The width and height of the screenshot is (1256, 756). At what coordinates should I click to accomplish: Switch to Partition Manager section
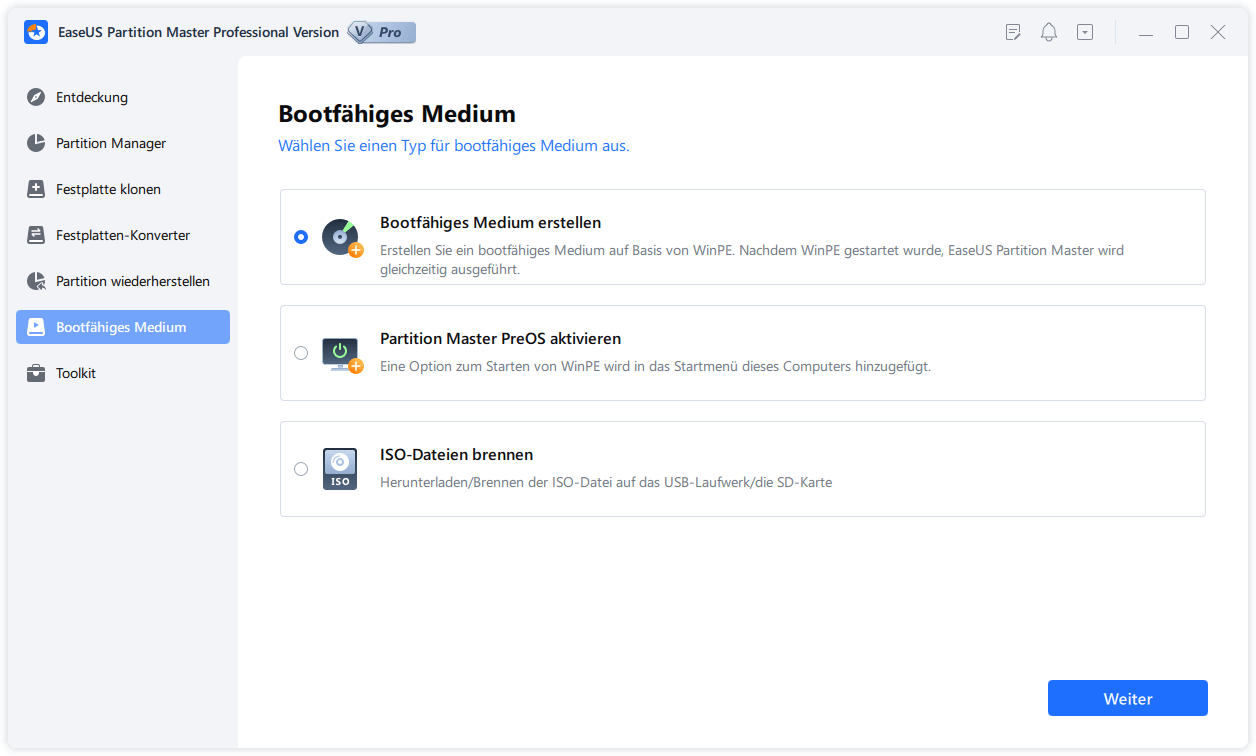110,143
